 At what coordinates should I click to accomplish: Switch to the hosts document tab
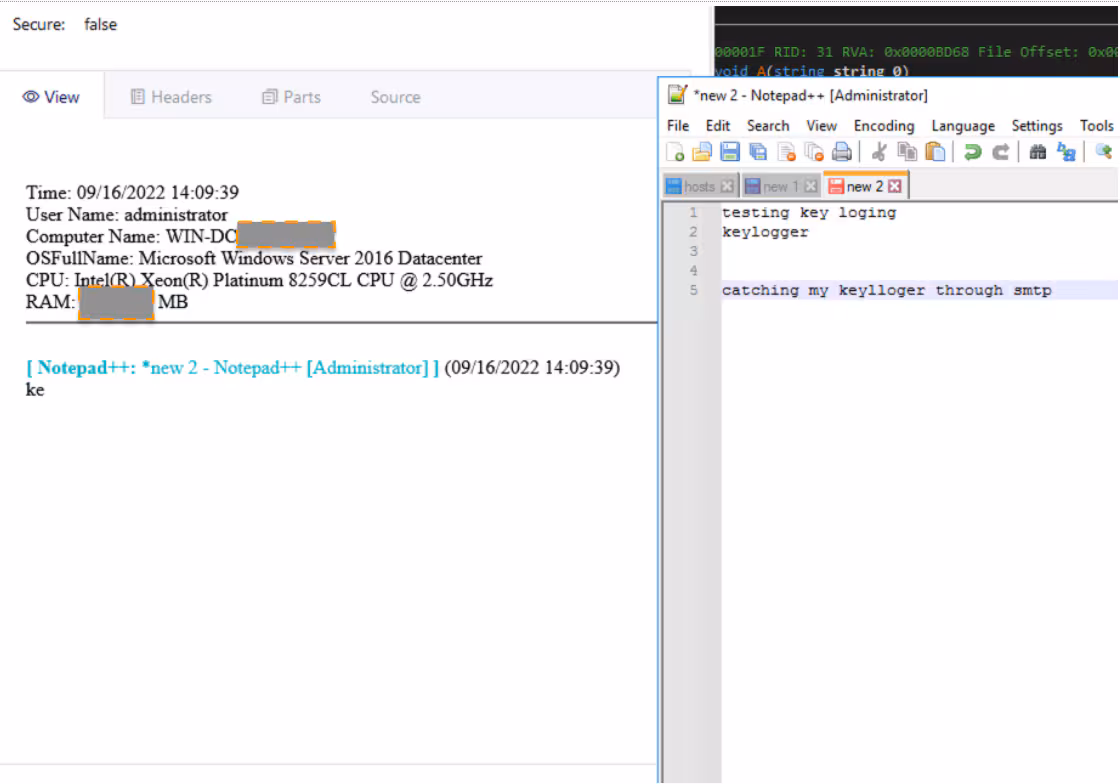(699, 187)
